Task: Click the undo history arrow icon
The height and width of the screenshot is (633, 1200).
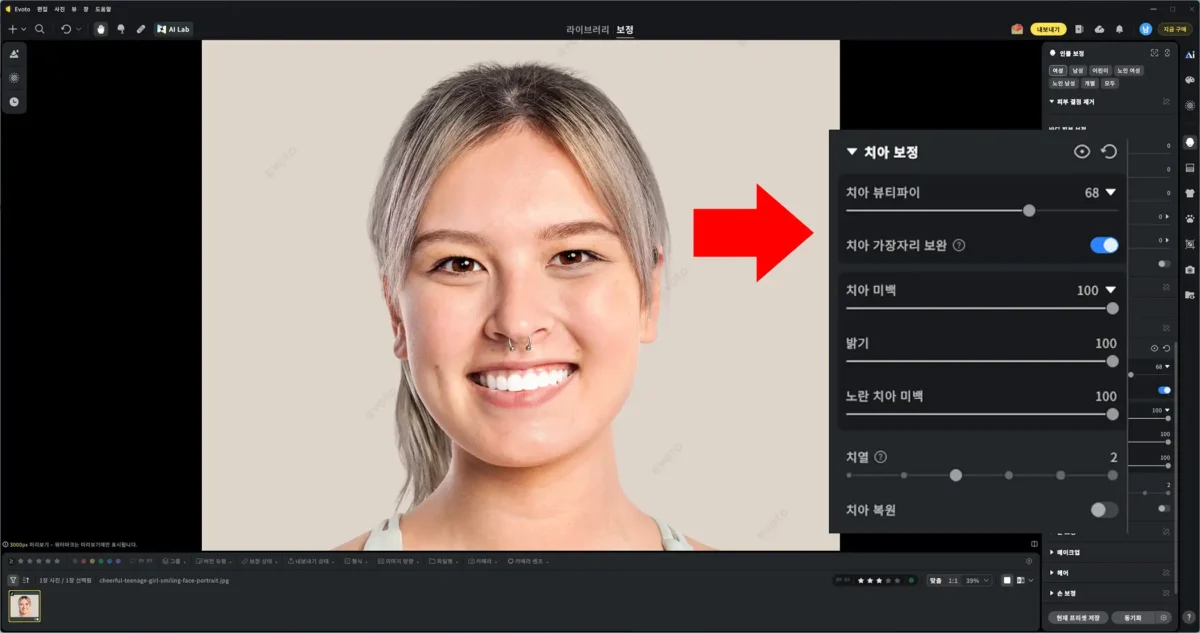Action: point(66,29)
